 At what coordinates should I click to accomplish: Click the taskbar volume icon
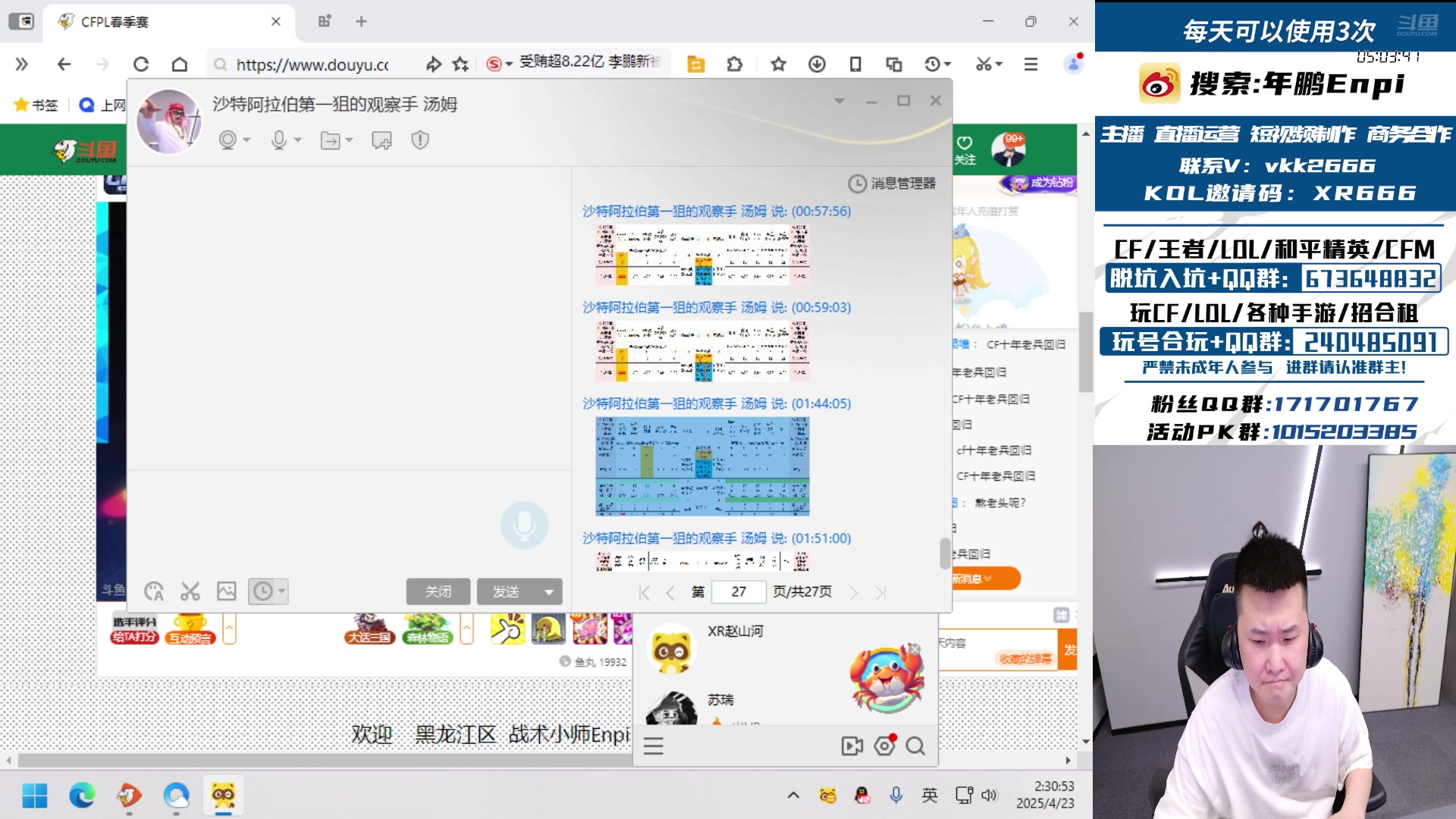[x=989, y=795]
